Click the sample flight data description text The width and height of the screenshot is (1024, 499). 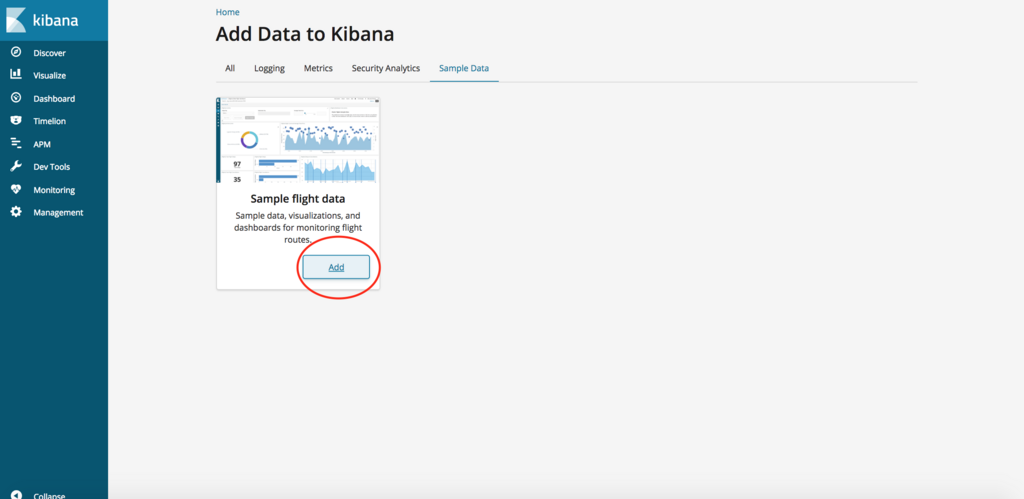[298, 227]
